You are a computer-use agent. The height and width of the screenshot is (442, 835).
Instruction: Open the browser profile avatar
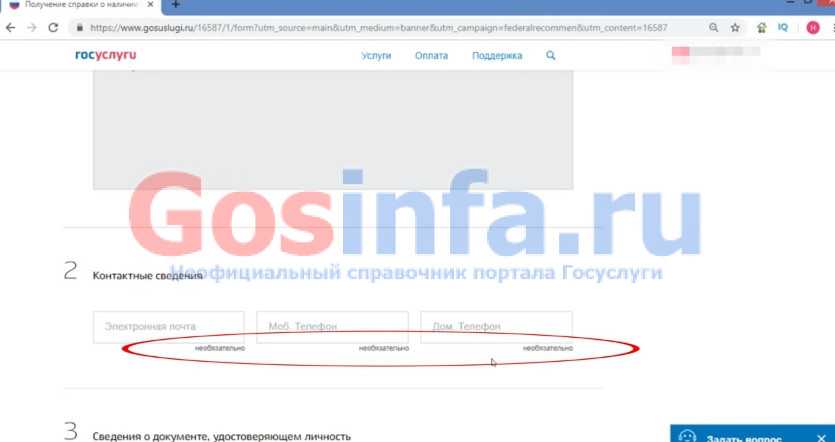click(x=813, y=28)
